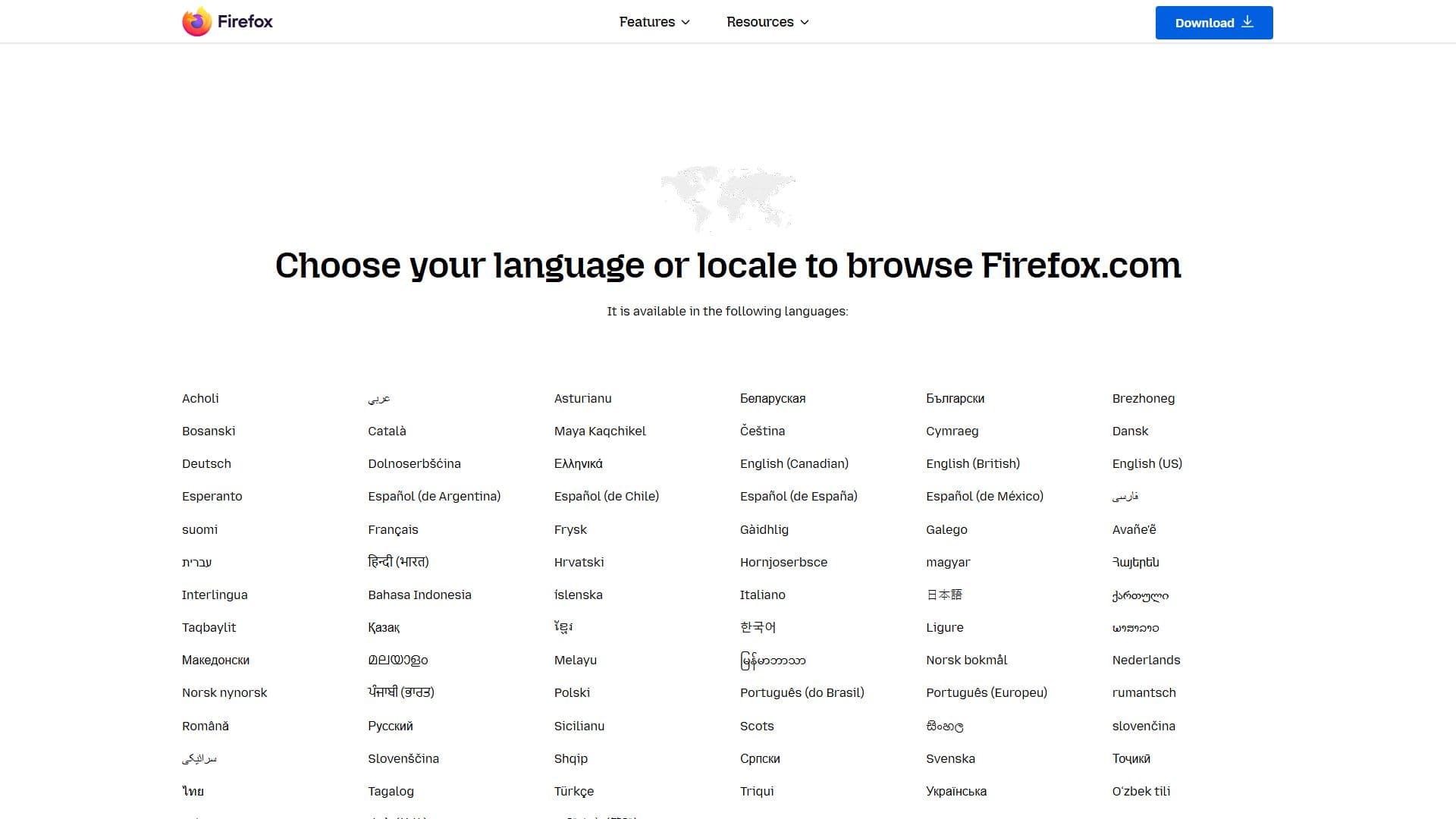Select suomi language

(x=199, y=529)
